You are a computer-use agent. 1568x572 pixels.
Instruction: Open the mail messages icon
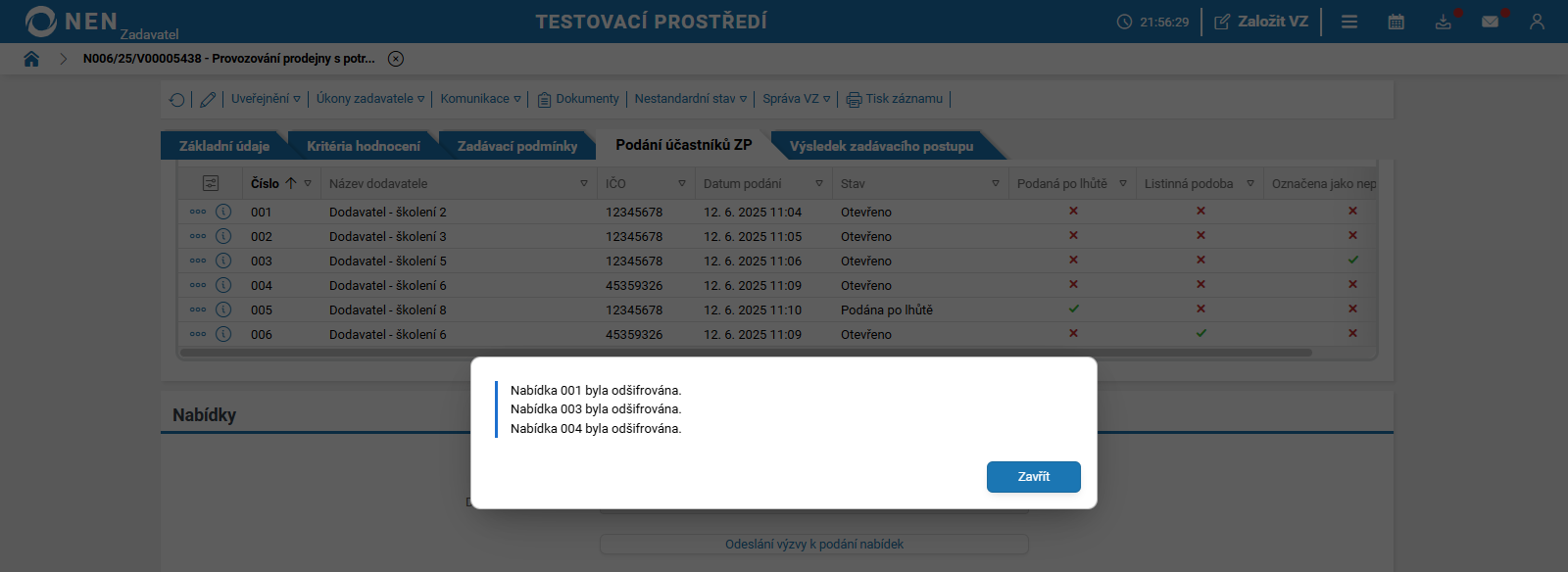pyautogui.click(x=1491, y=22)
